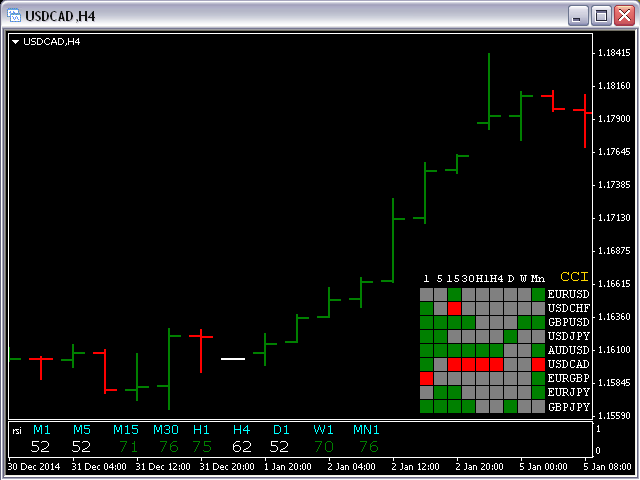Click the rsi value 76 under MN1
The height and width of the screenshot is (480, 640).
click(369, 447)
